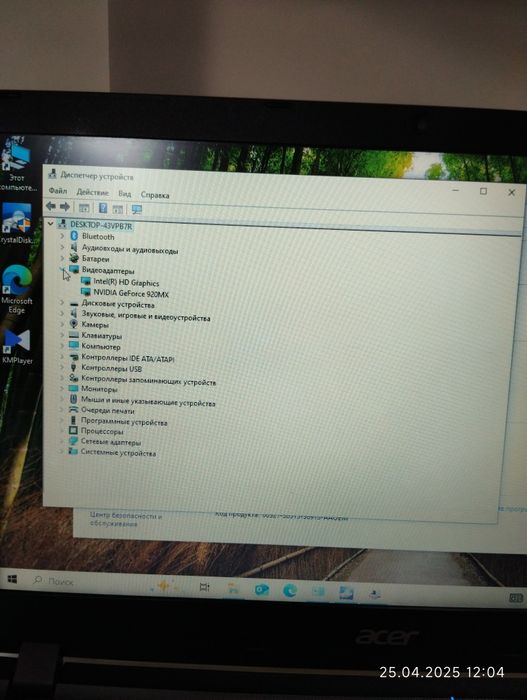This screenshot has height=700, width=527.
Task: Open Edge from the taskbar
Action: point(290,591)
